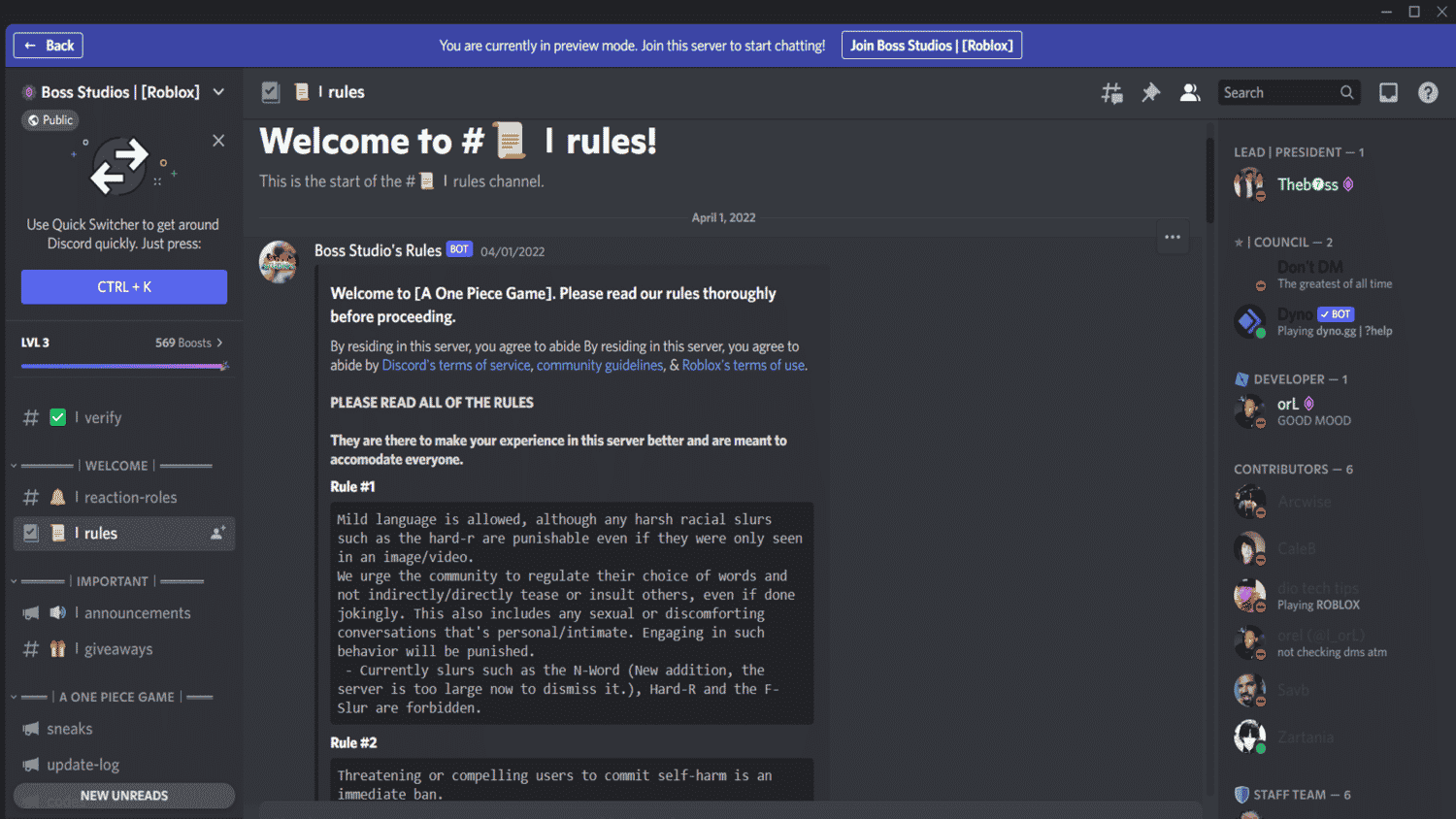
Task: Click the Thebss member avatar
Action: [1249, 184]
